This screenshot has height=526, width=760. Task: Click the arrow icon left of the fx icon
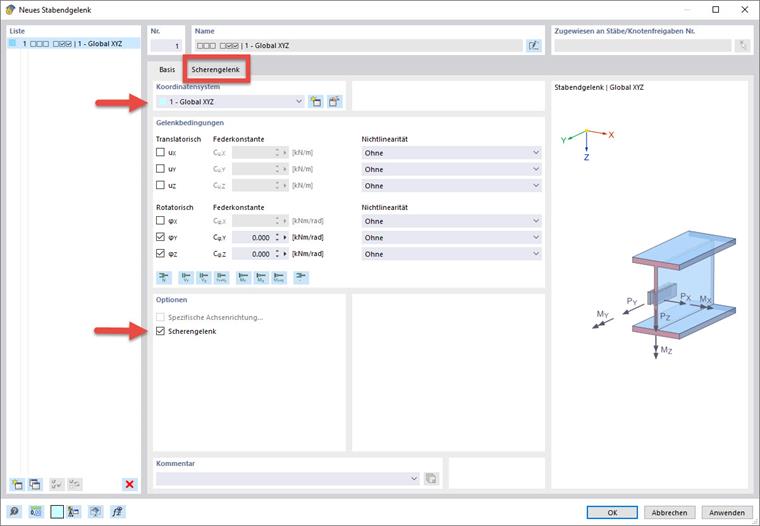tap(95, 511)
